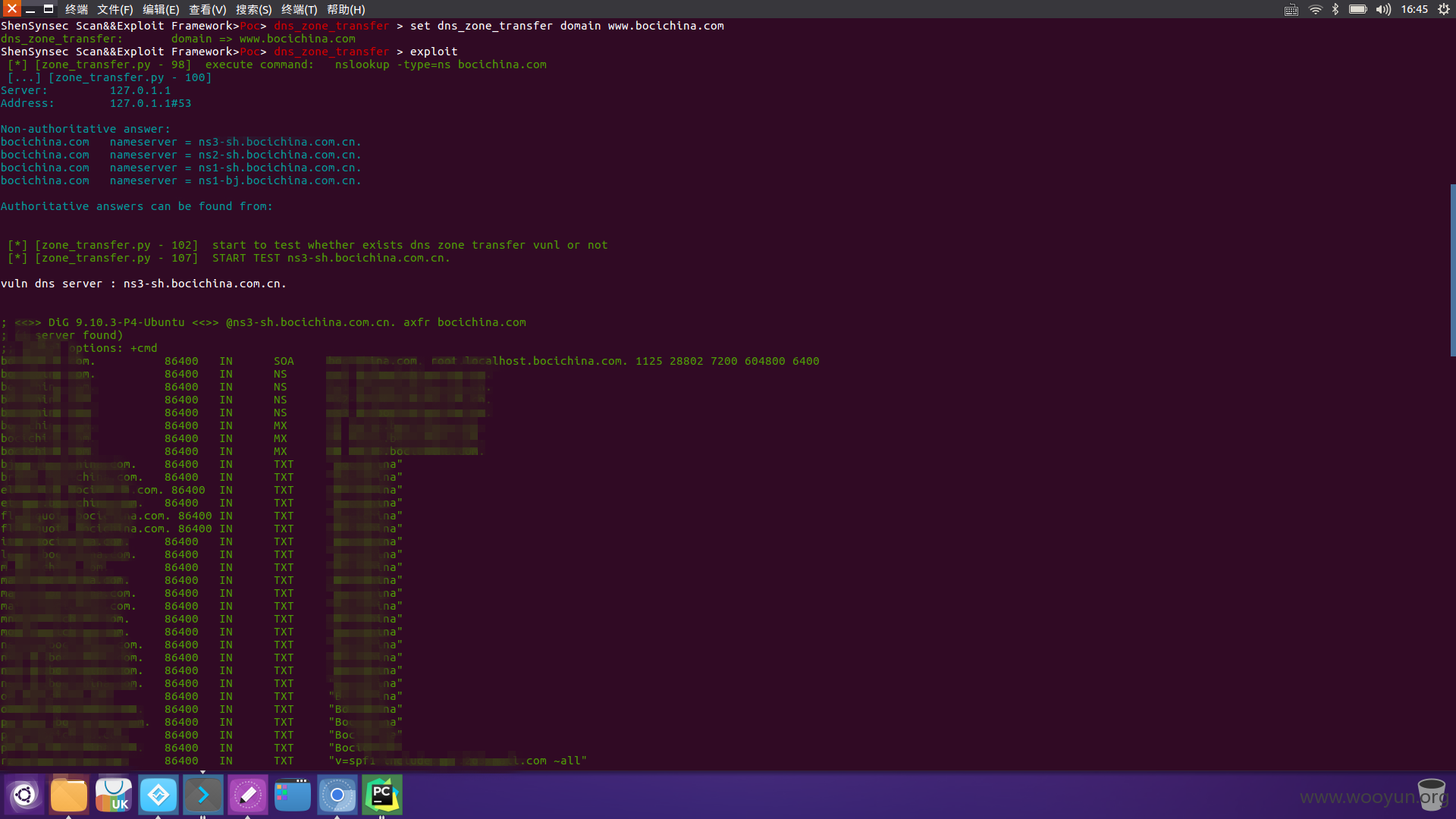Switch to the terminal dock icon
Screen dimensions: 1456x819
tap(203, 795)
